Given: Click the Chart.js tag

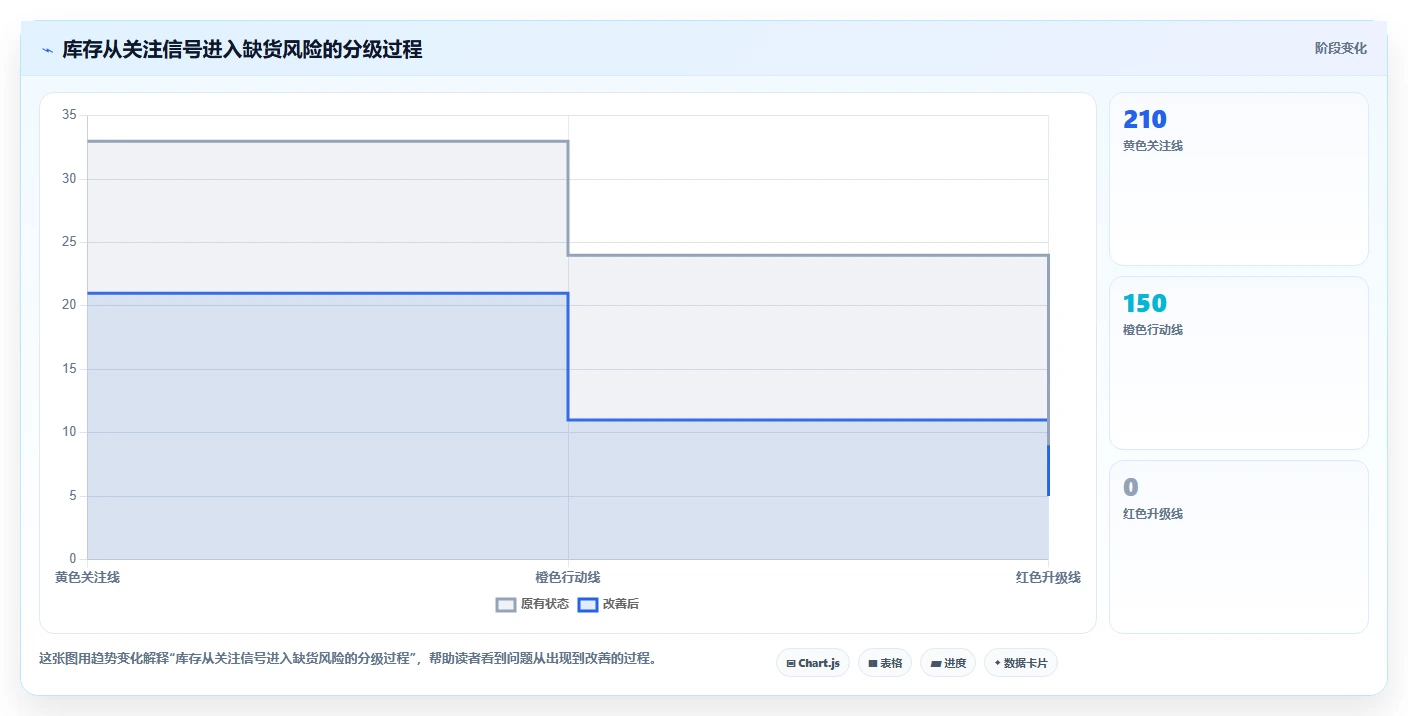Looking at the screenshot, I should (813, 663).
